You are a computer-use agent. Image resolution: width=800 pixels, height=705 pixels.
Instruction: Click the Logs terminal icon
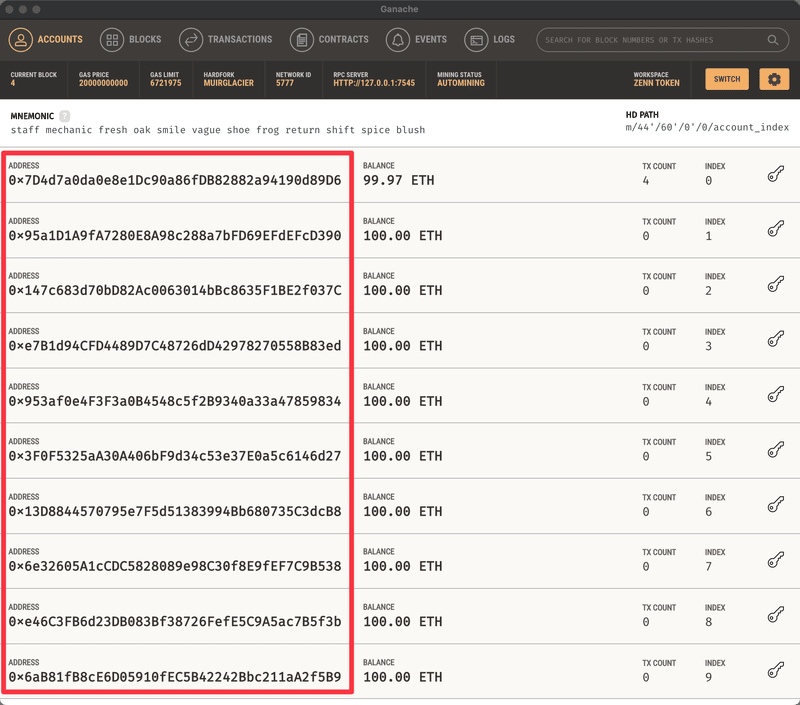click(x=477, y=40)
